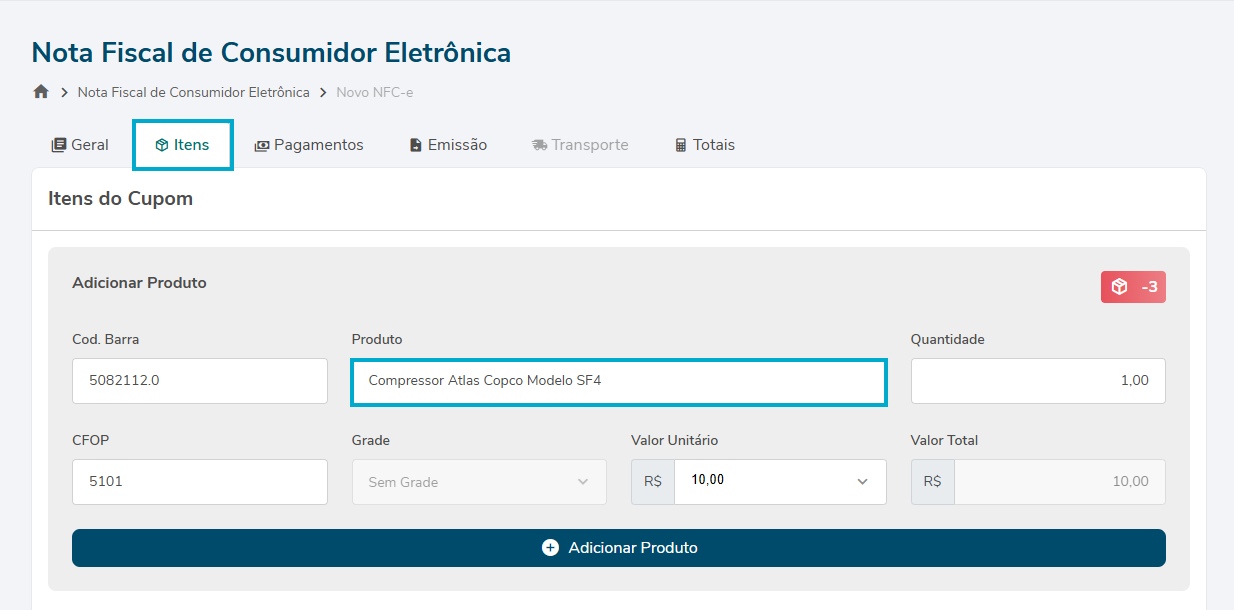Screen dimensions: 1234x610
Task: Click the Valor Total field
Action: pos(1058,482)
